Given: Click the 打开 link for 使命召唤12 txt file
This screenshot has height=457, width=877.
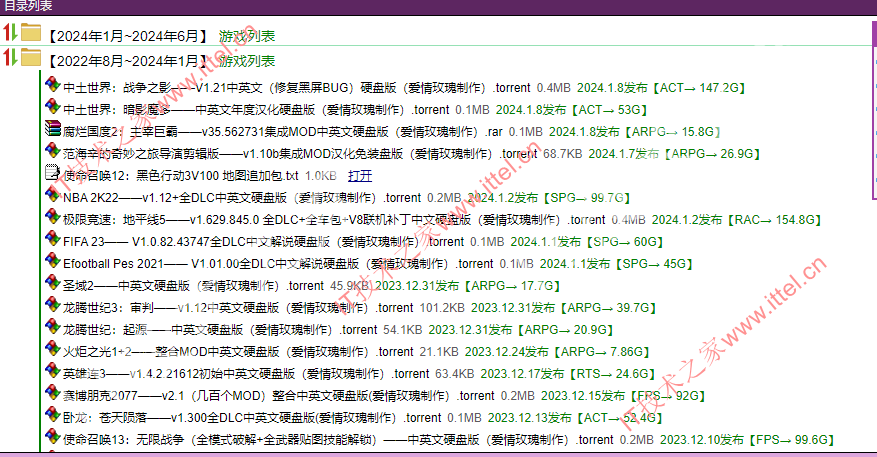Looking at the screenshot, I should pos(360,176).
